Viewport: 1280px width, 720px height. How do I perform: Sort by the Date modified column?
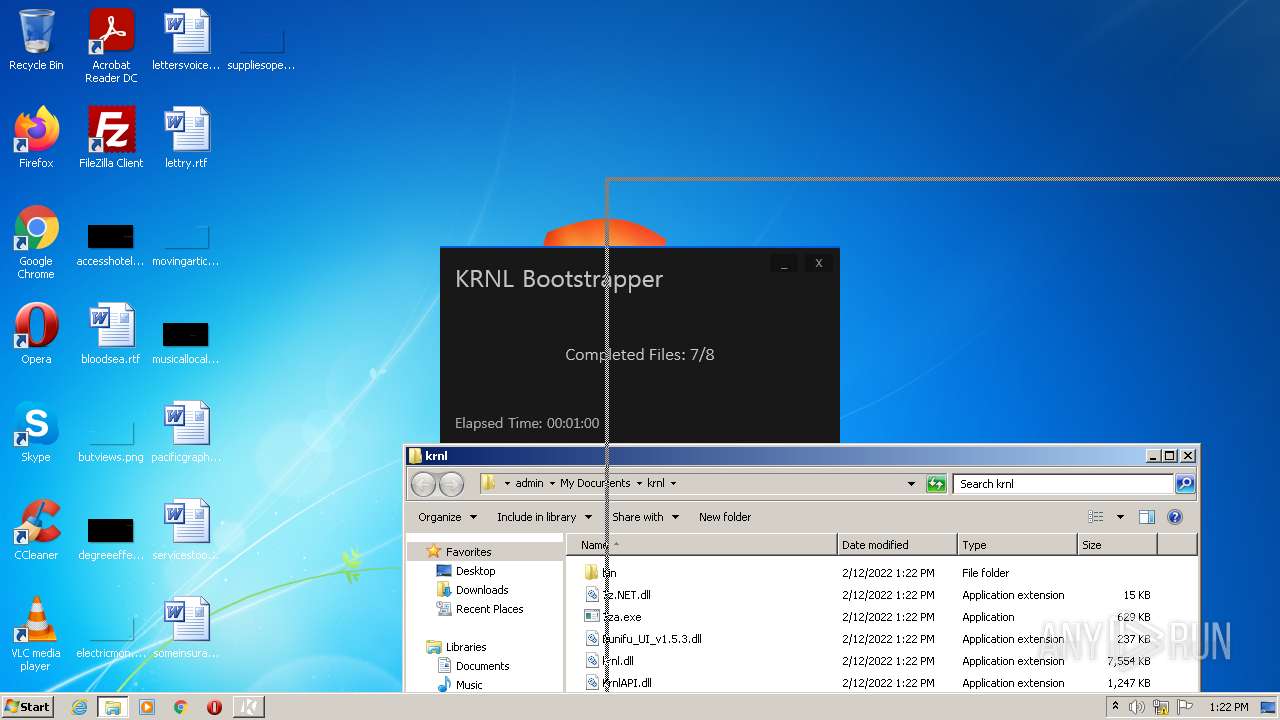897,545
